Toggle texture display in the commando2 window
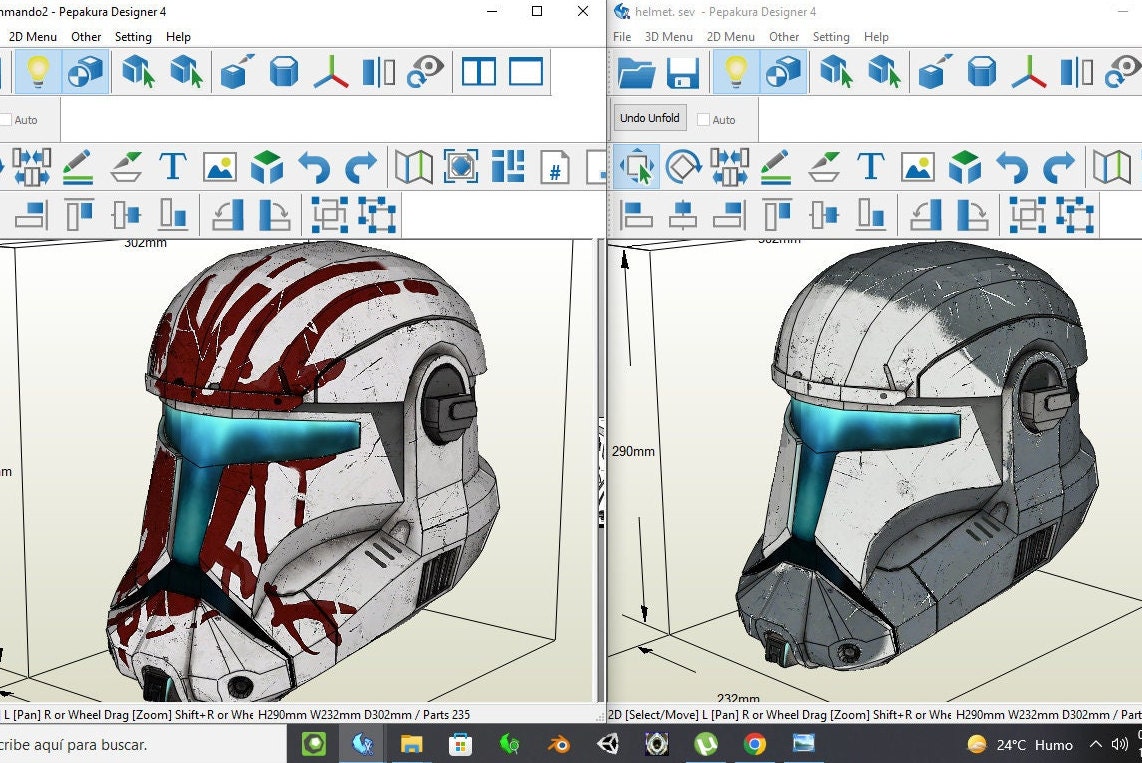1142x763 pixels. 86,72
